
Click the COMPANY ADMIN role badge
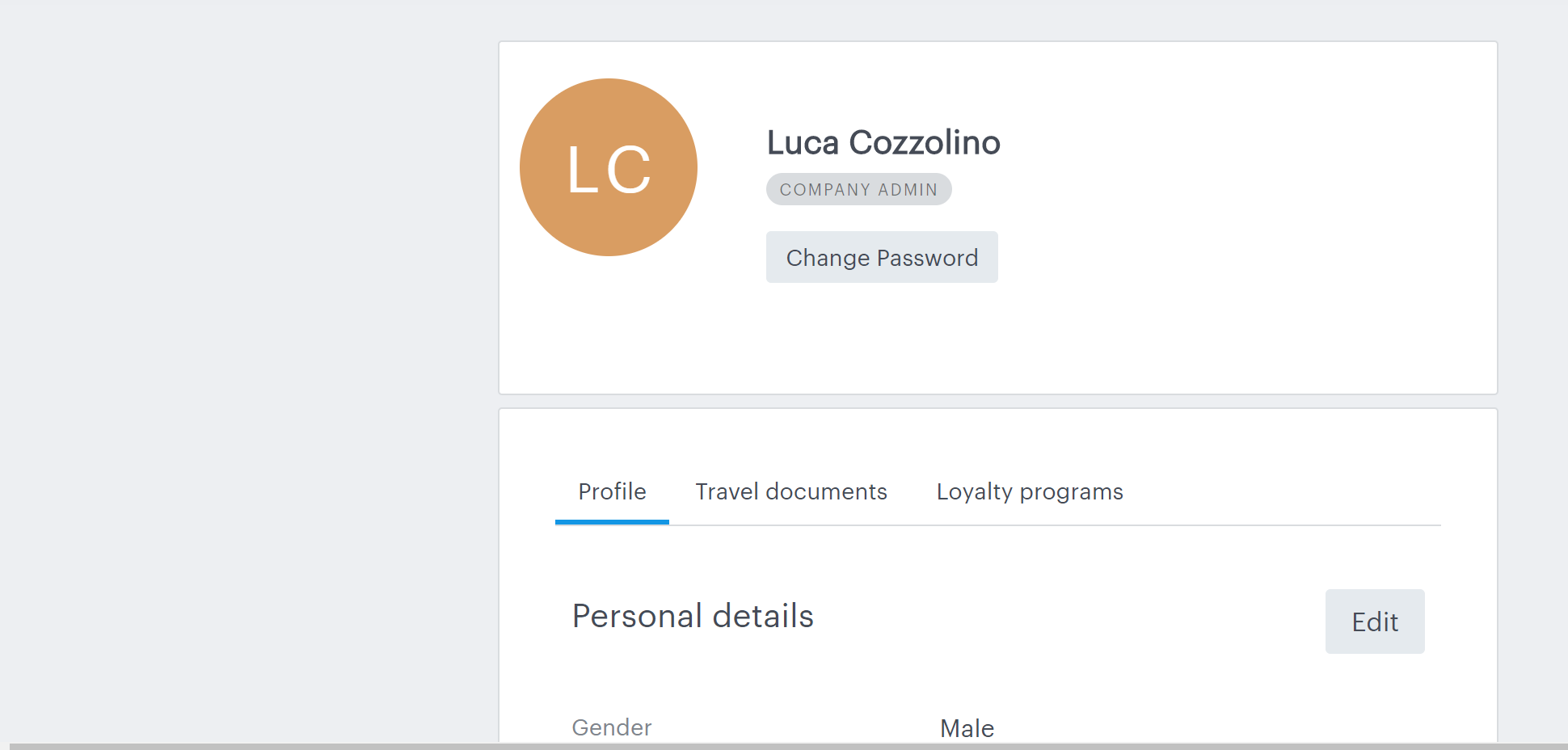pos(858,189)
